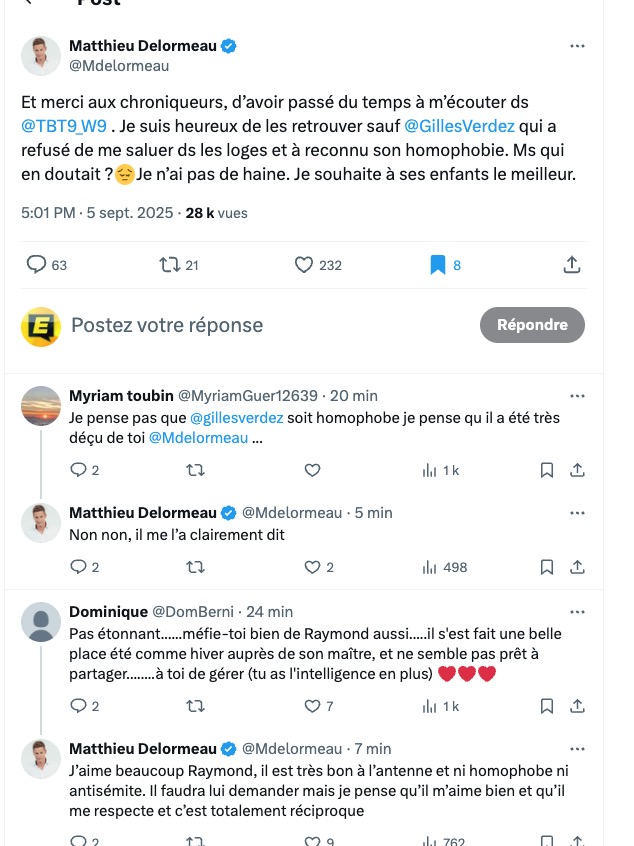
Task: Share the main post via the share icon
Action: [x=571, y=264]
